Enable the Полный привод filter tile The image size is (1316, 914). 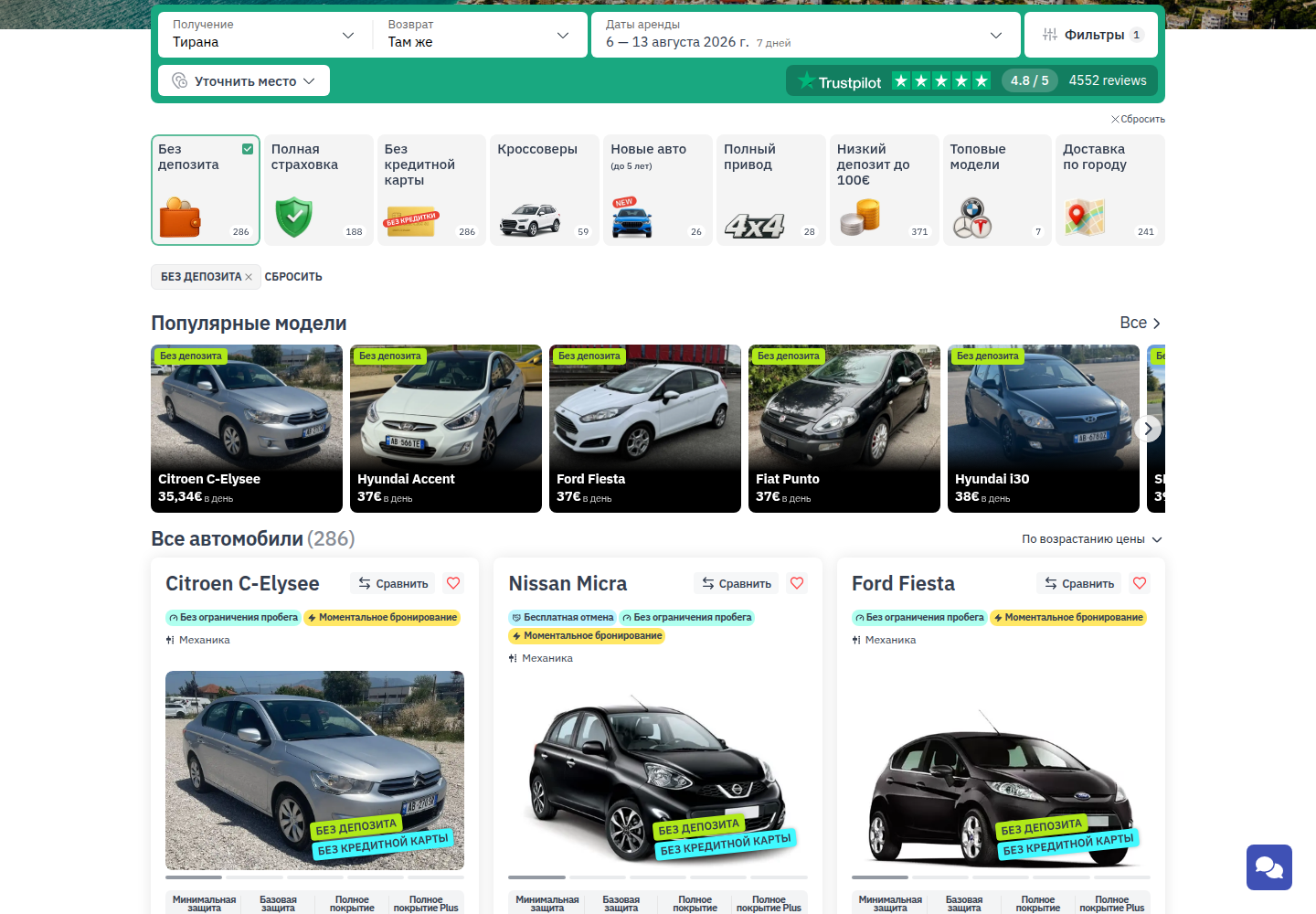tap(771, 190)
